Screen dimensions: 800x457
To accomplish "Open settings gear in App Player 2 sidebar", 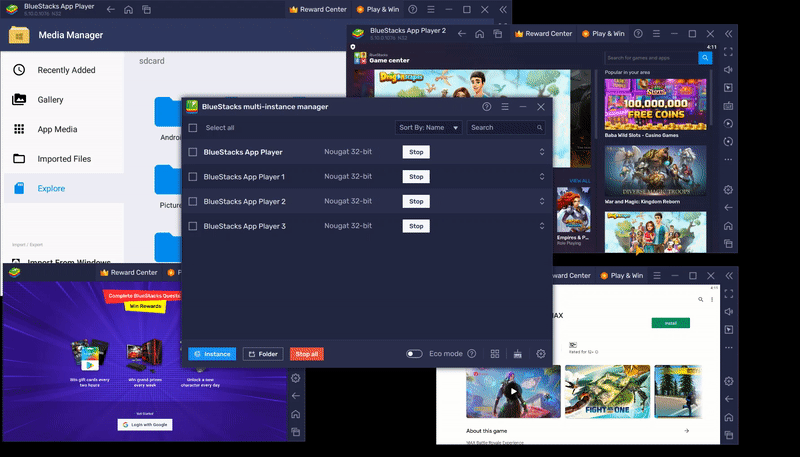I will point(728,190).
